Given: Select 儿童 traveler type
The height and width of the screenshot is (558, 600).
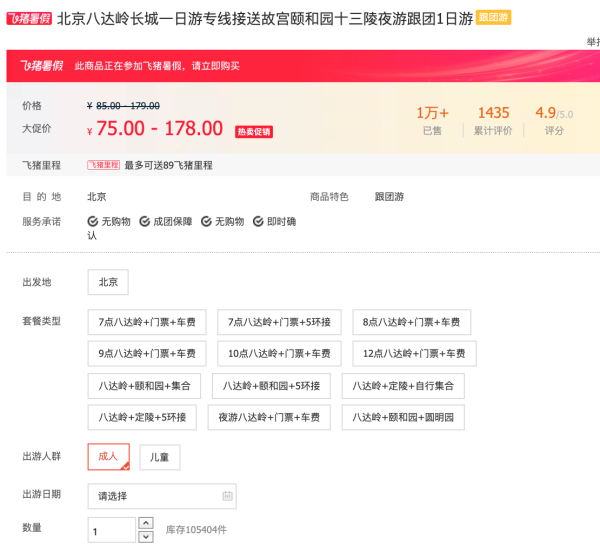Looking at the screenshot, I should tap(160, 457).
